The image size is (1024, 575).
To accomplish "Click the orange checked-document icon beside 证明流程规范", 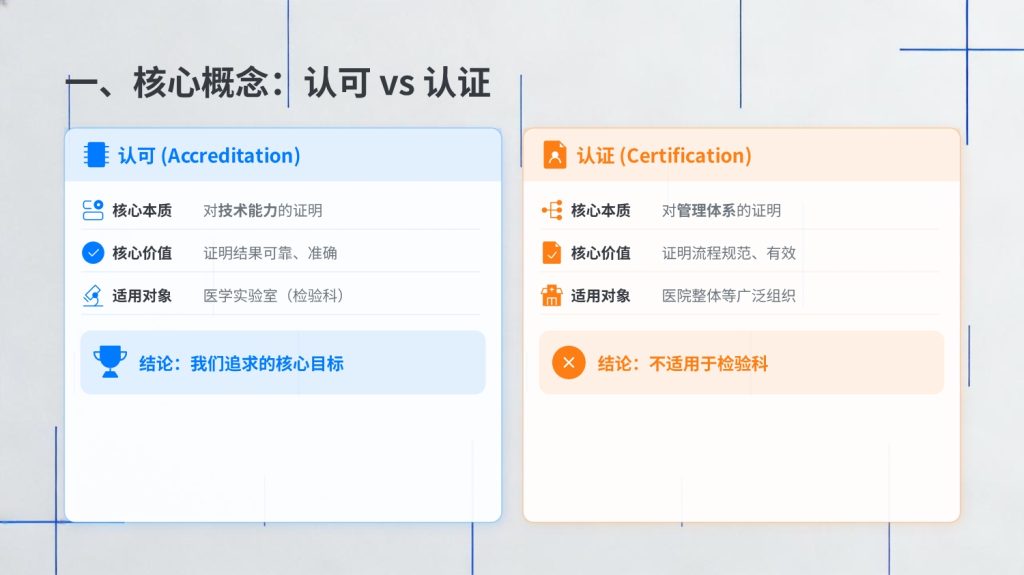I will point(552,253).
